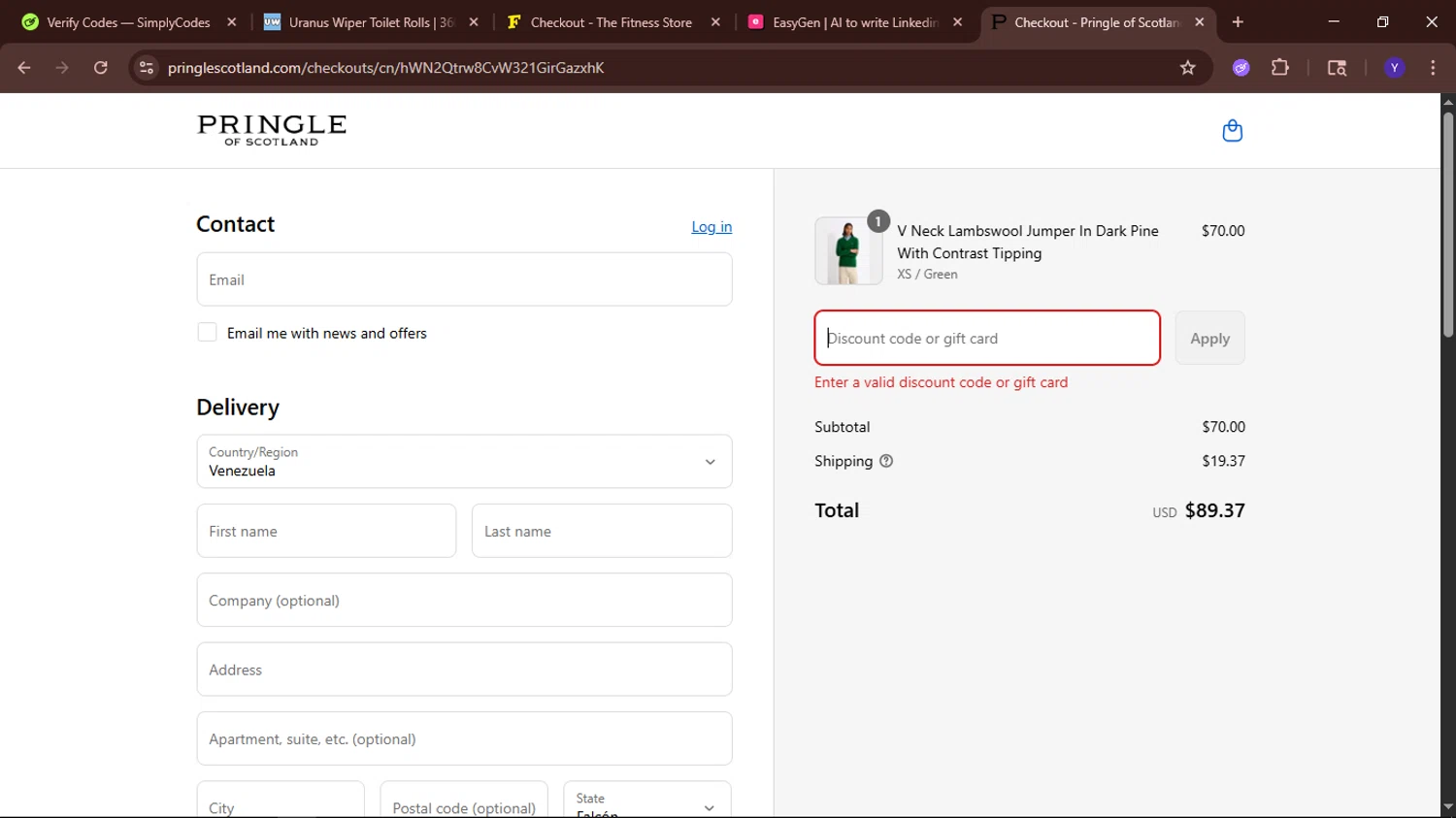Viewport: 1456px width, 818px height.
Task: Tick Email me with news and offers
Action: (x=207, y=332)
